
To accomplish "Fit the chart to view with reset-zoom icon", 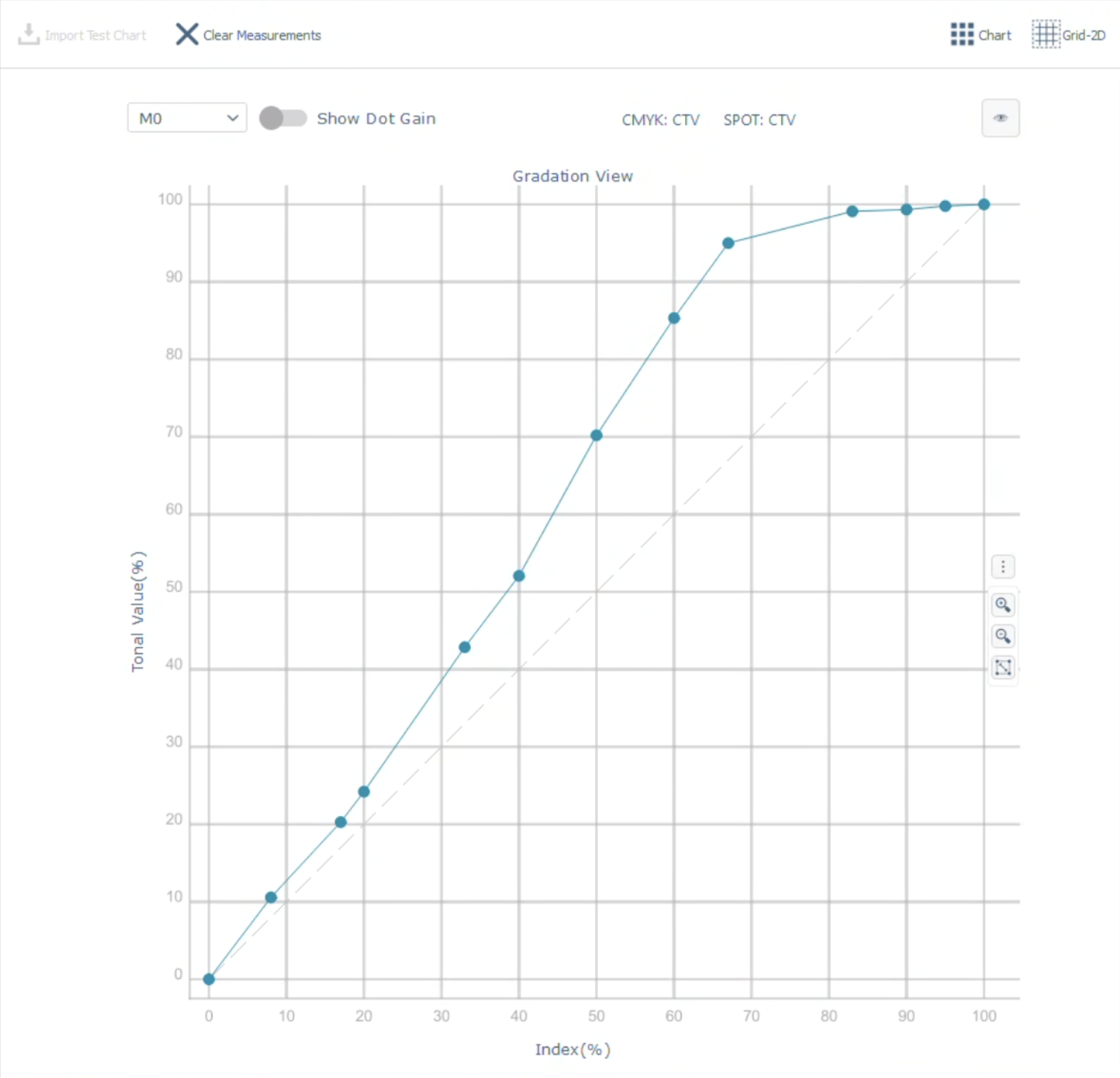I will pos(1003,667).
